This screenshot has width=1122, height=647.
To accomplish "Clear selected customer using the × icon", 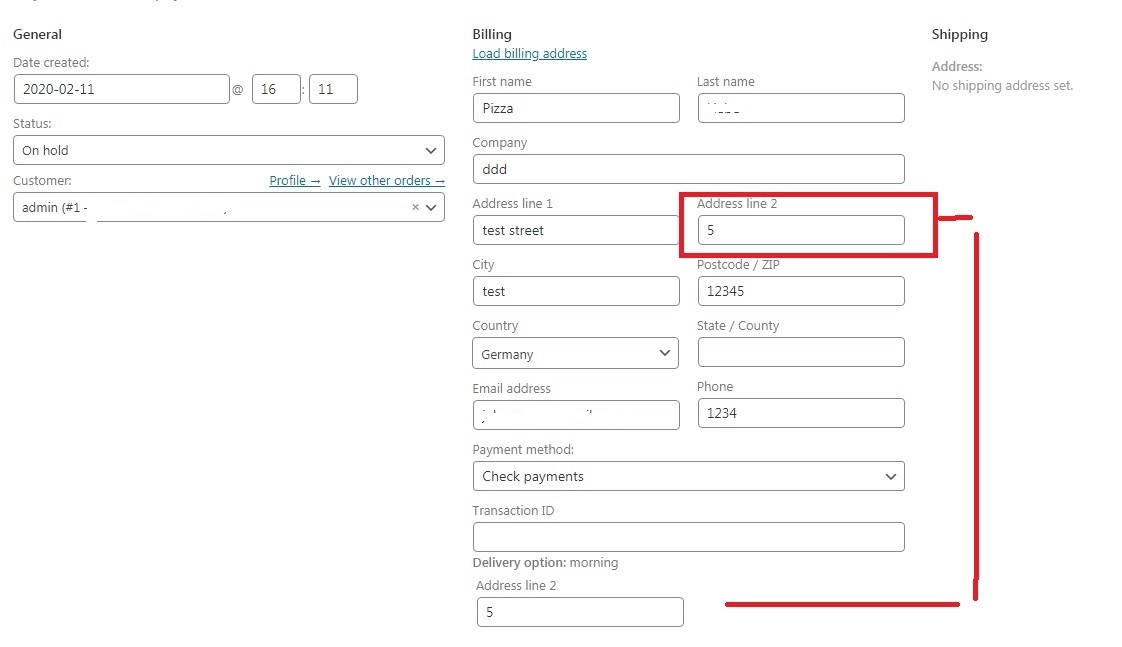I will pyautogui.click(x=415, y=207).
